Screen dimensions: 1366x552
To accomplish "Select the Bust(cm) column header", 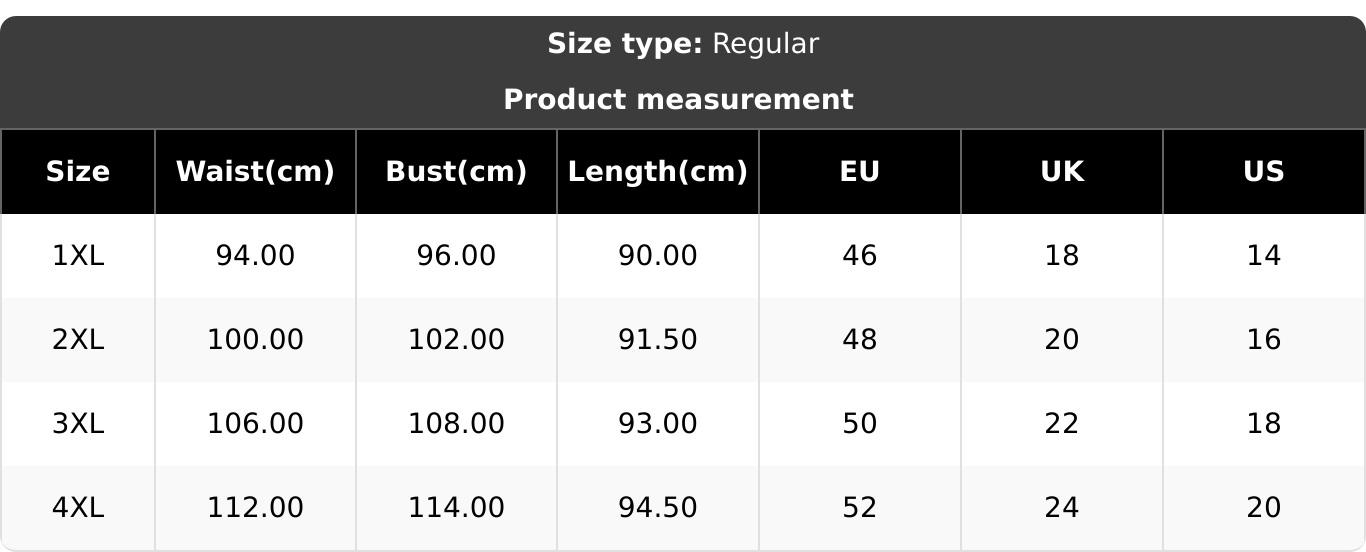I will (456, 172).
